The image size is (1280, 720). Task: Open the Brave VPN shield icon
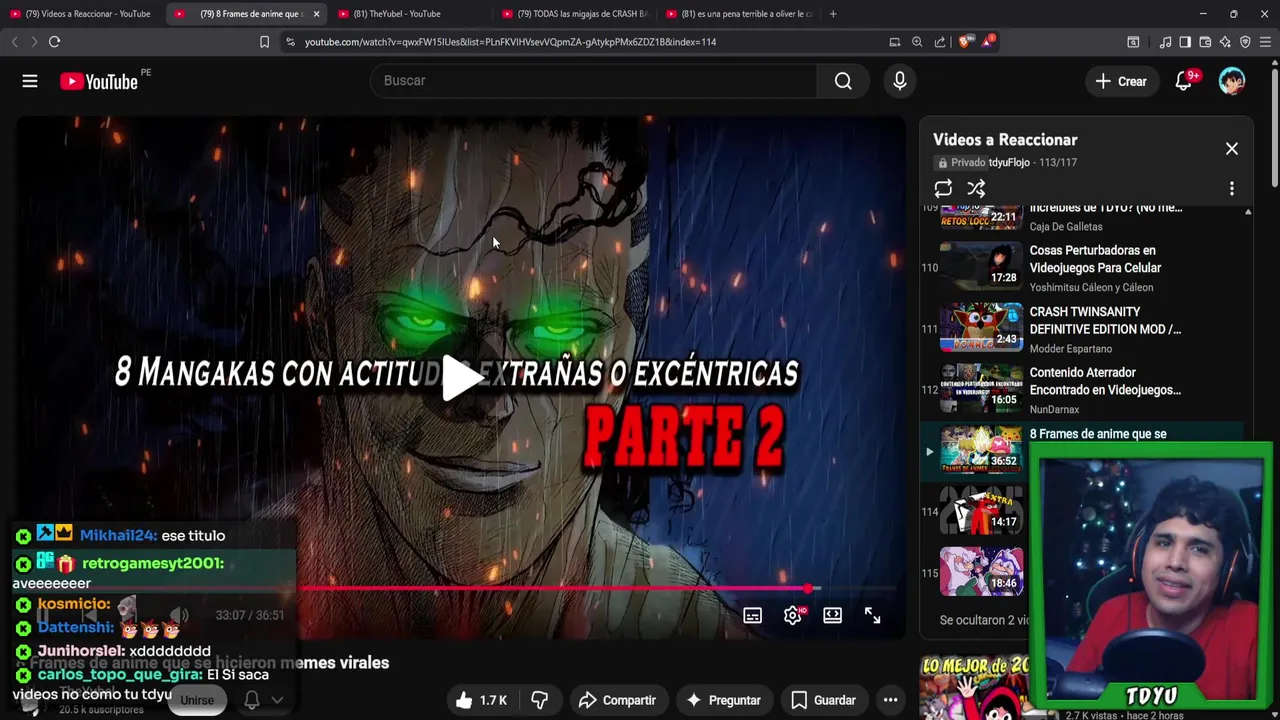pos(1245,42)
